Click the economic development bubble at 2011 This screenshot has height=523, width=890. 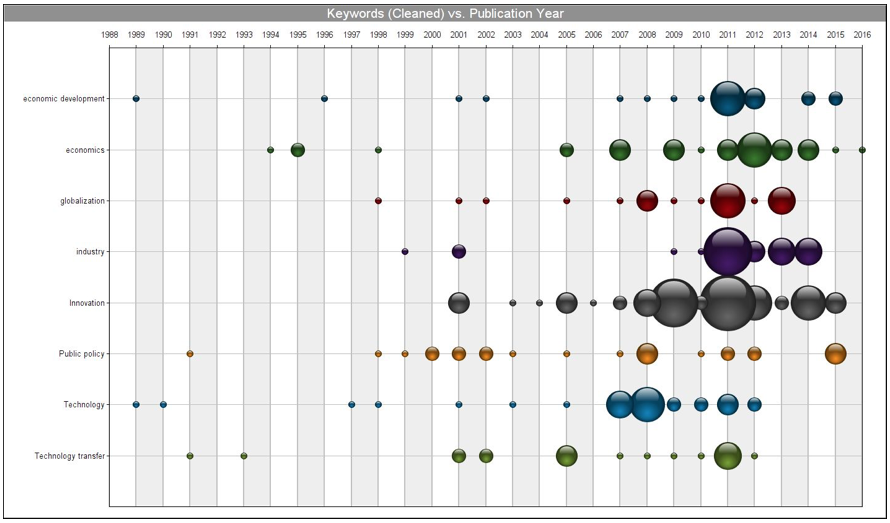pos(728,98)
